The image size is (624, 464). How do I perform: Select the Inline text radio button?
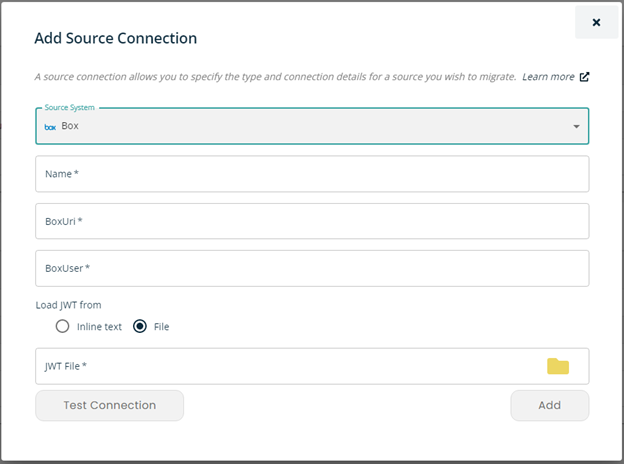(62, 326)
